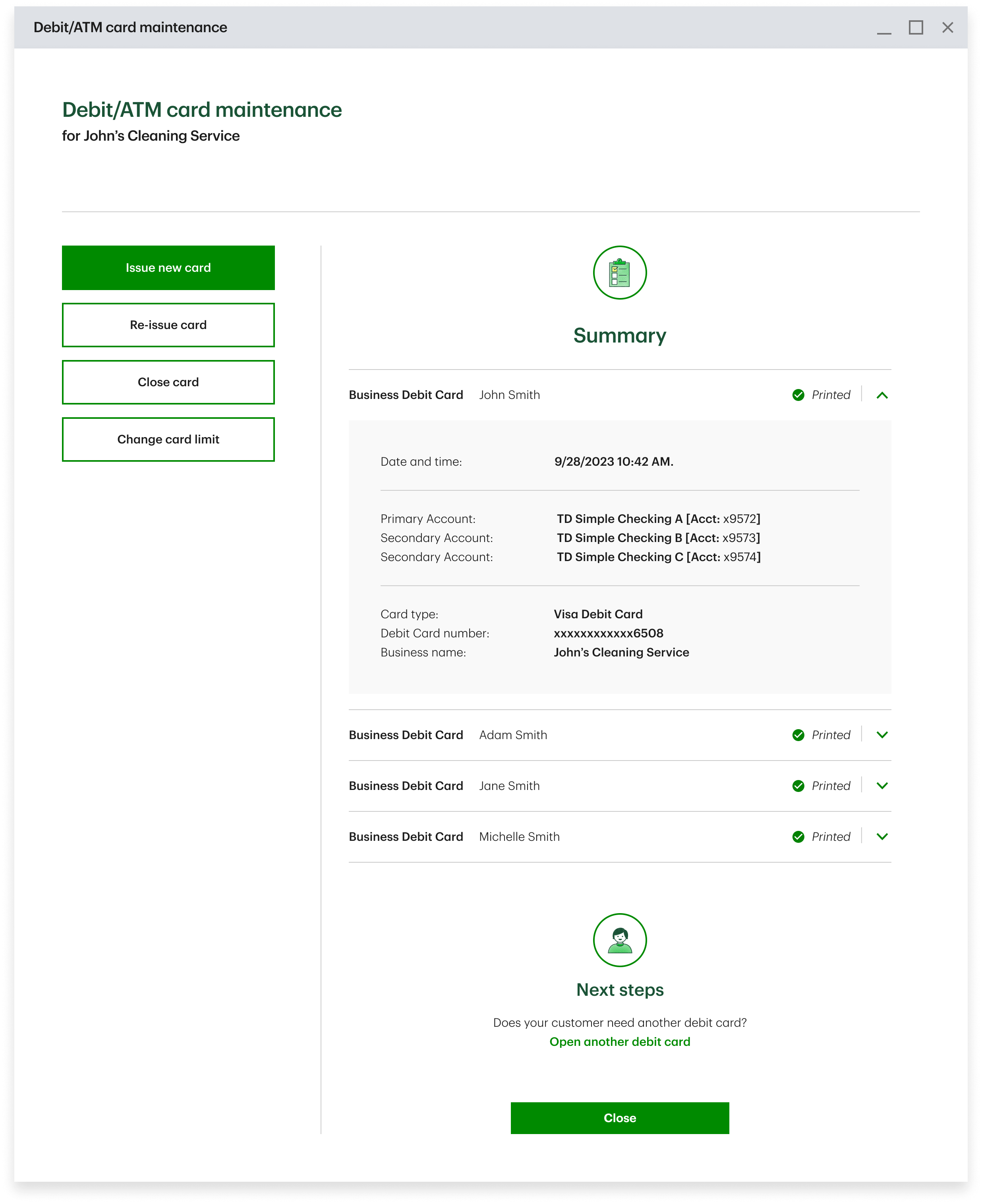
Task: Click the Card type: label
Action: (409, 614)
